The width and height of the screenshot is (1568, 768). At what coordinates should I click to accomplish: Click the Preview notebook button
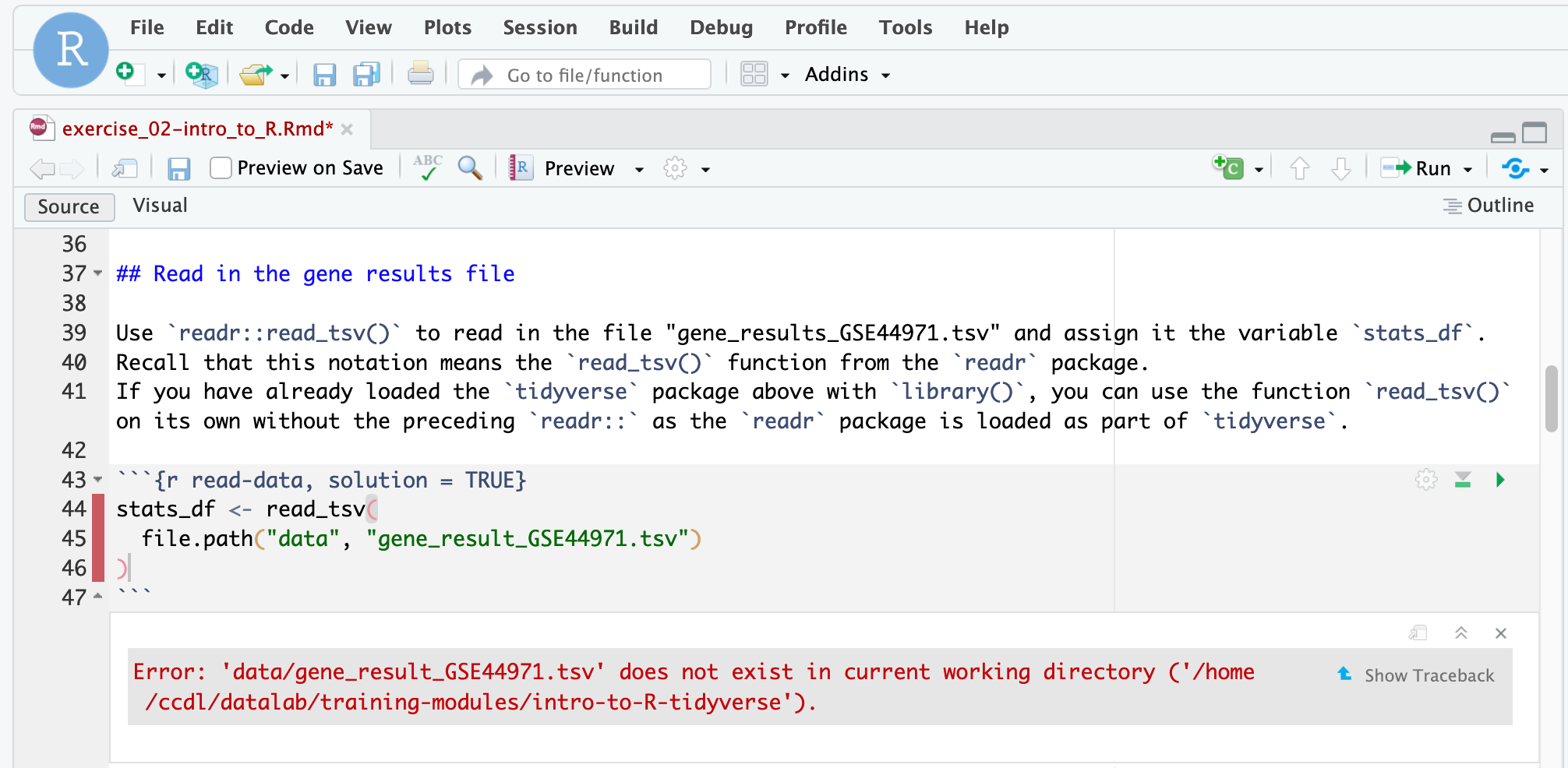click(563, 168)
